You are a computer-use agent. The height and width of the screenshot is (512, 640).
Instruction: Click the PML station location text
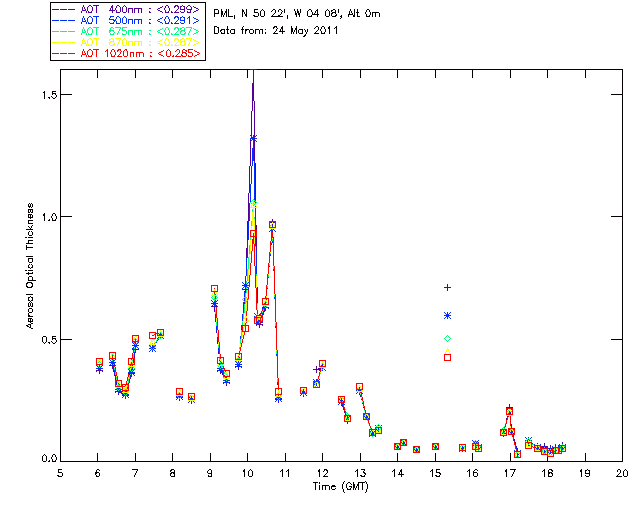pos(297,14)
